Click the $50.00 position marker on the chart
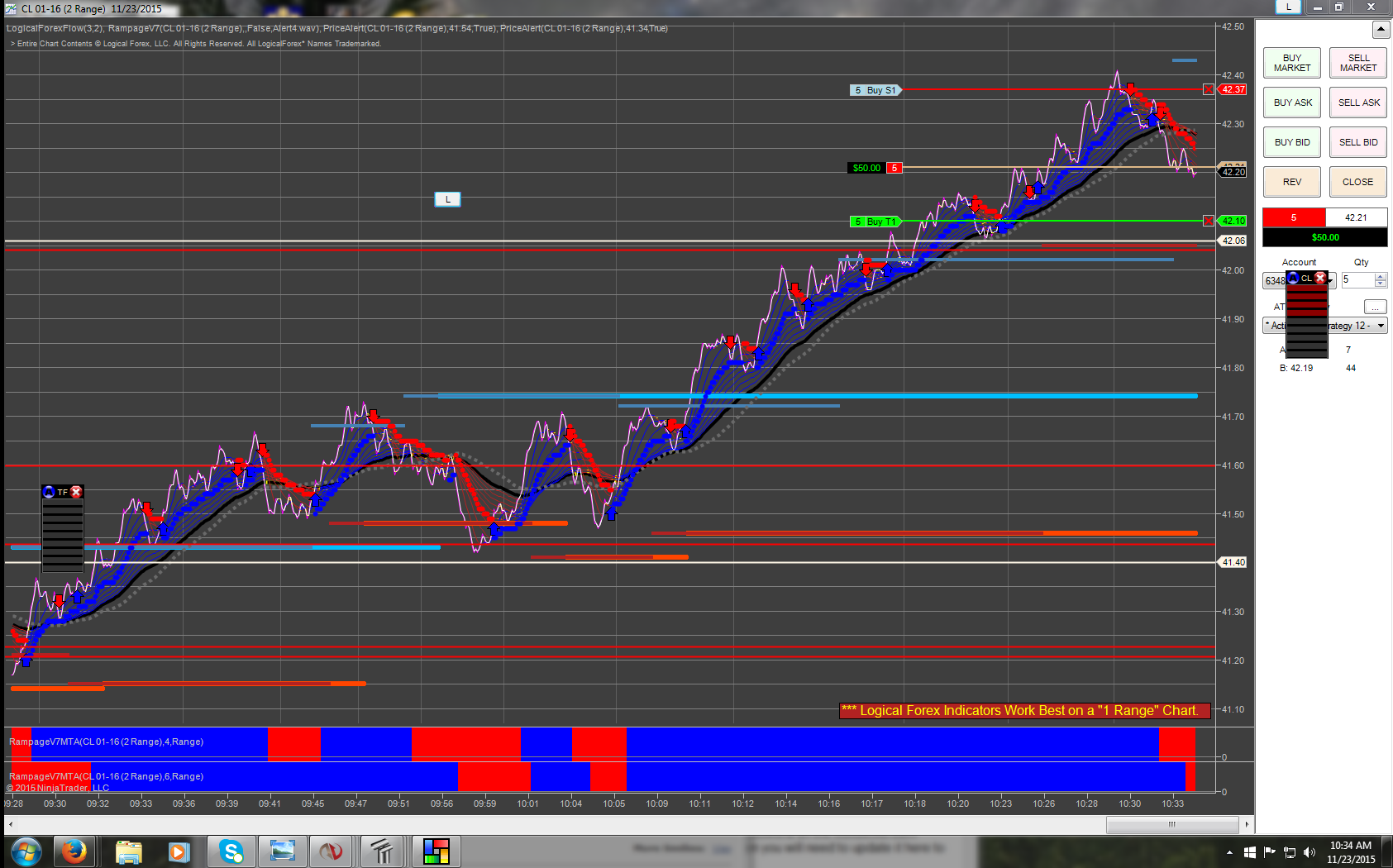 click(x=875, y=168)
